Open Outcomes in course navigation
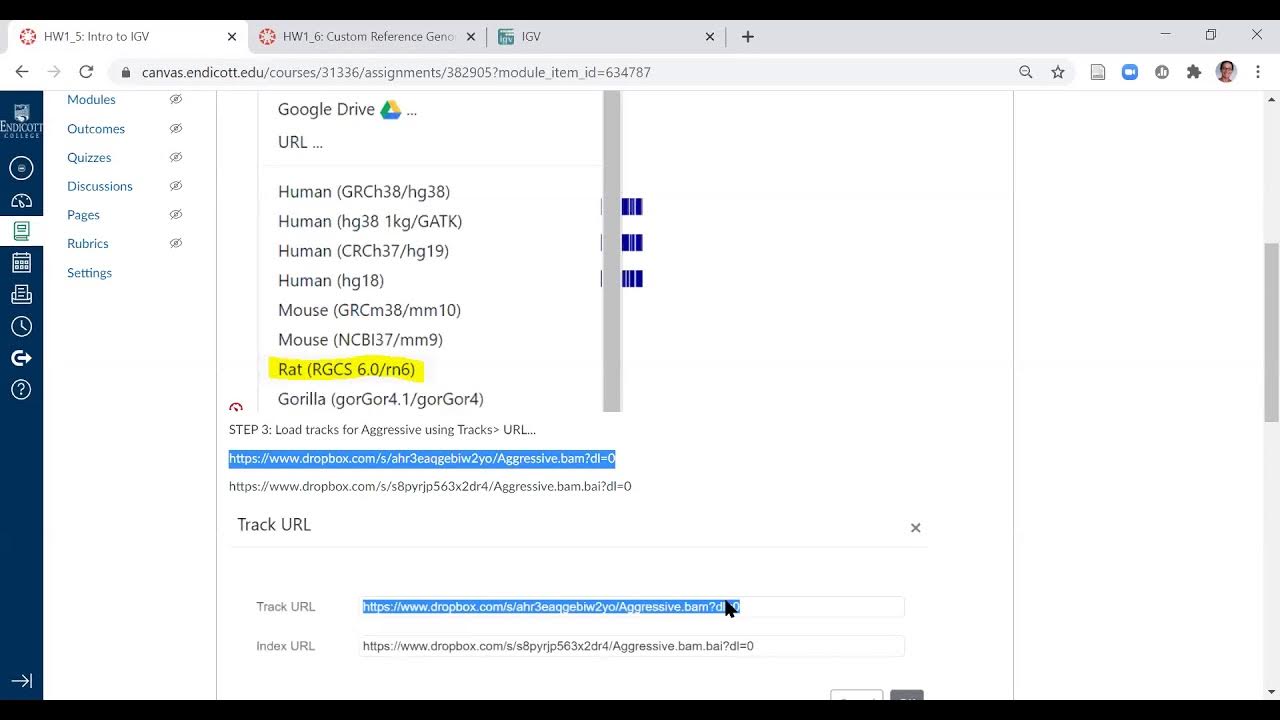This screenshot has height=720, width=1280. point(96,128)
